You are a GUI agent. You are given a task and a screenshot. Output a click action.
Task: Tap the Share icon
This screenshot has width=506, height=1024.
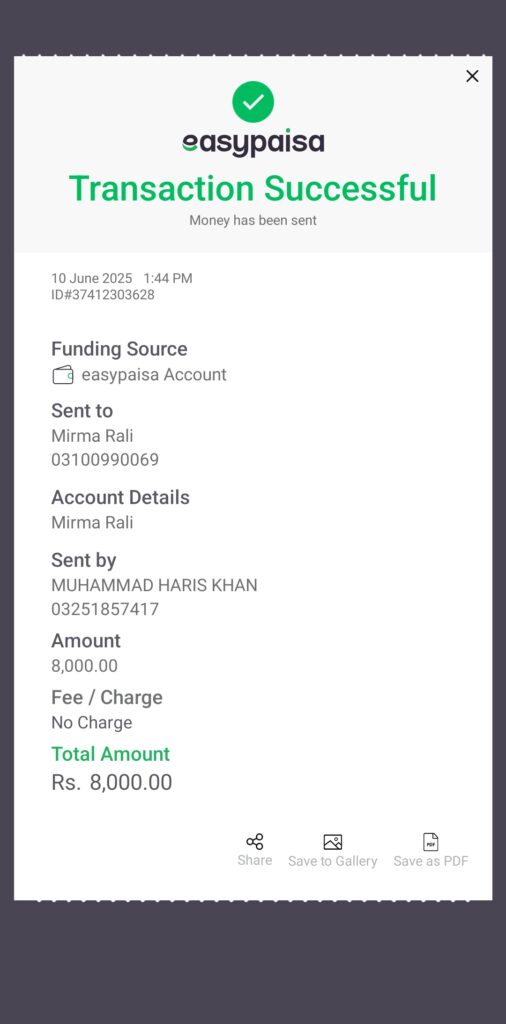[x=255, y=842]
